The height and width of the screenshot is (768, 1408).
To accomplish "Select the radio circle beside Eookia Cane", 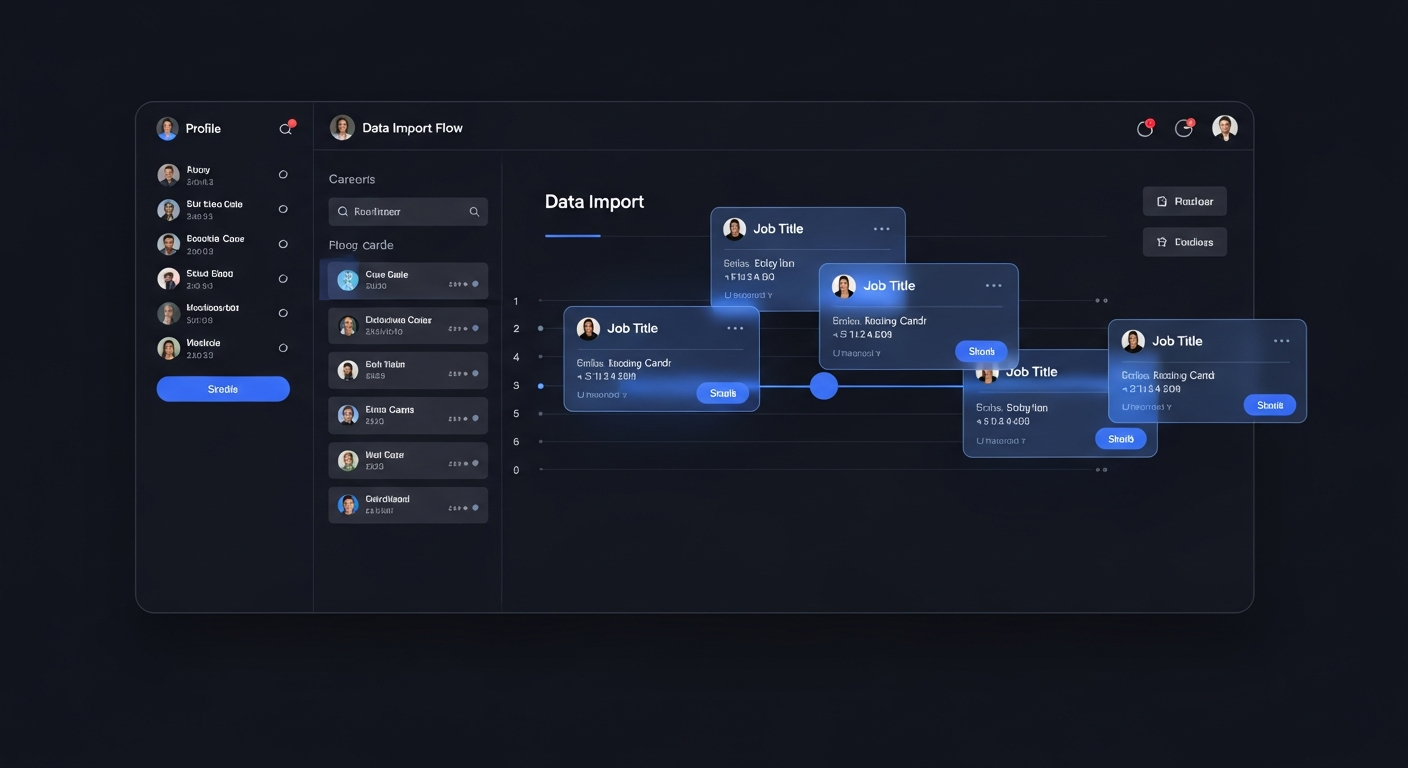I will 283,244.
